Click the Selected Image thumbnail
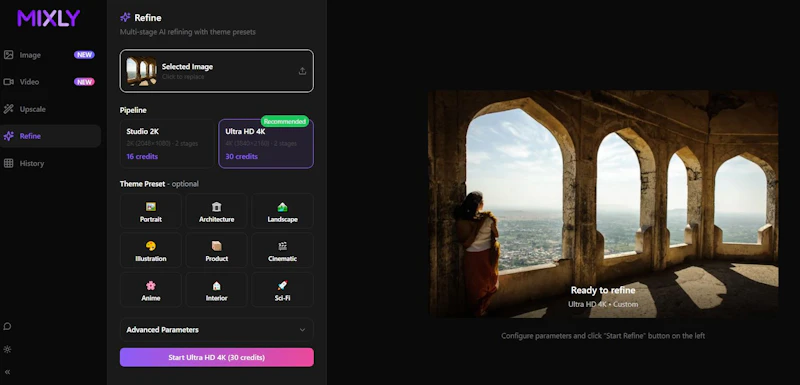 click(x=141, y=71)
